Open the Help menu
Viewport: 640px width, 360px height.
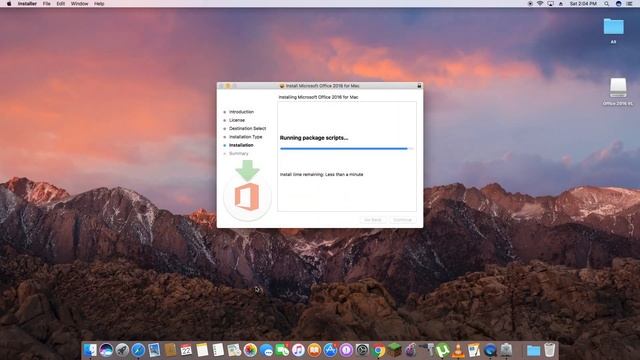click(x=99, y=4)
